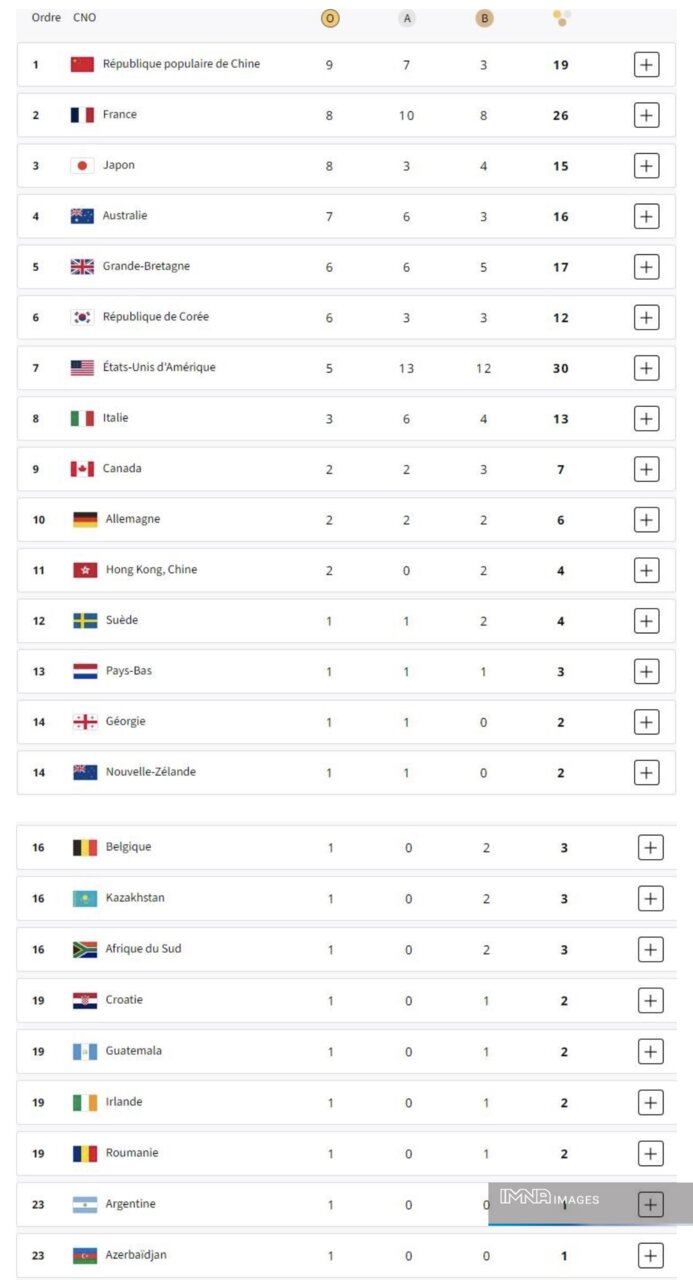Click the France flag icon

pyautogui.click(x=82, y=115)
